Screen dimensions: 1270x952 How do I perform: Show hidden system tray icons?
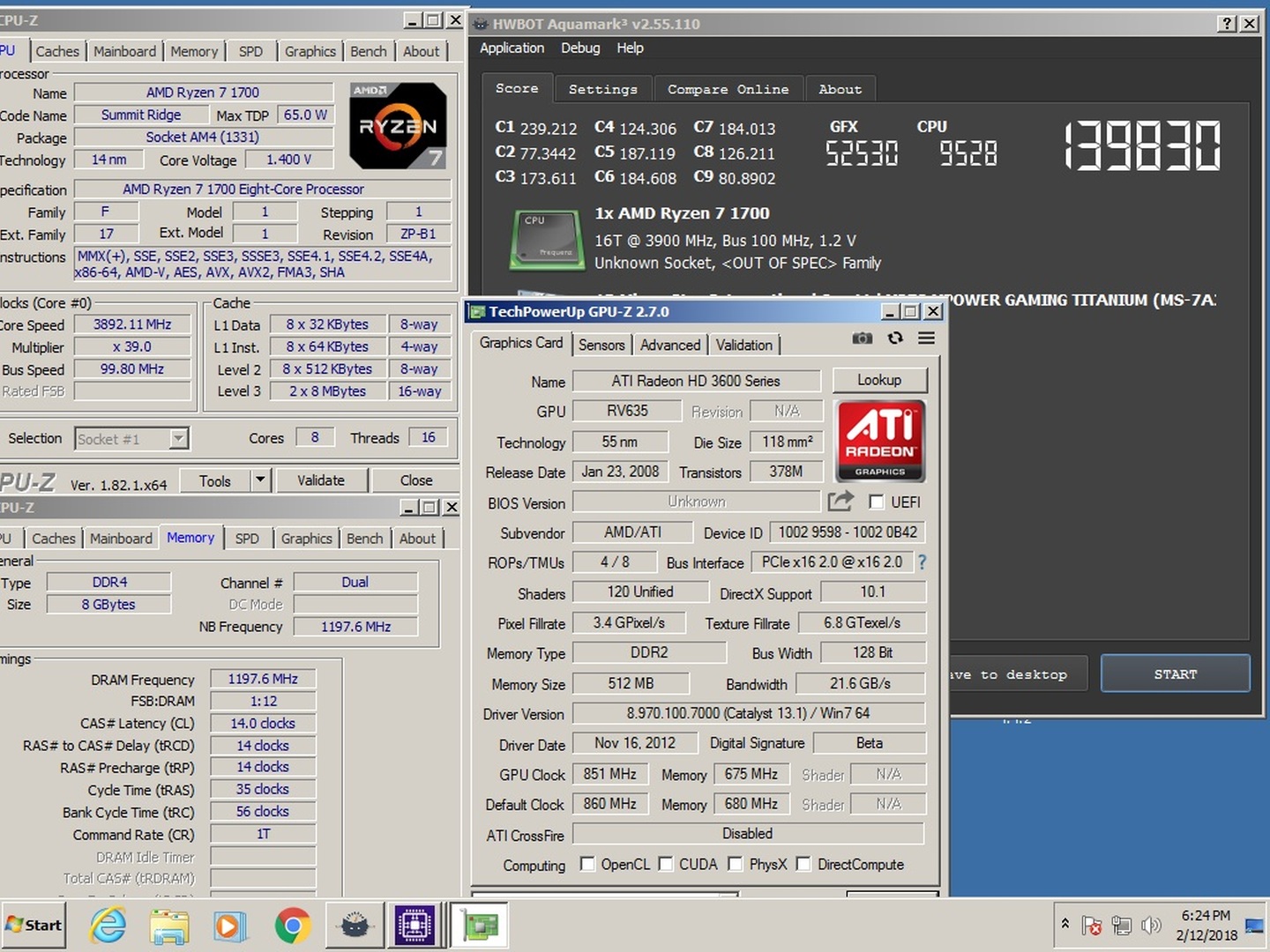(x=1065, y=925)
